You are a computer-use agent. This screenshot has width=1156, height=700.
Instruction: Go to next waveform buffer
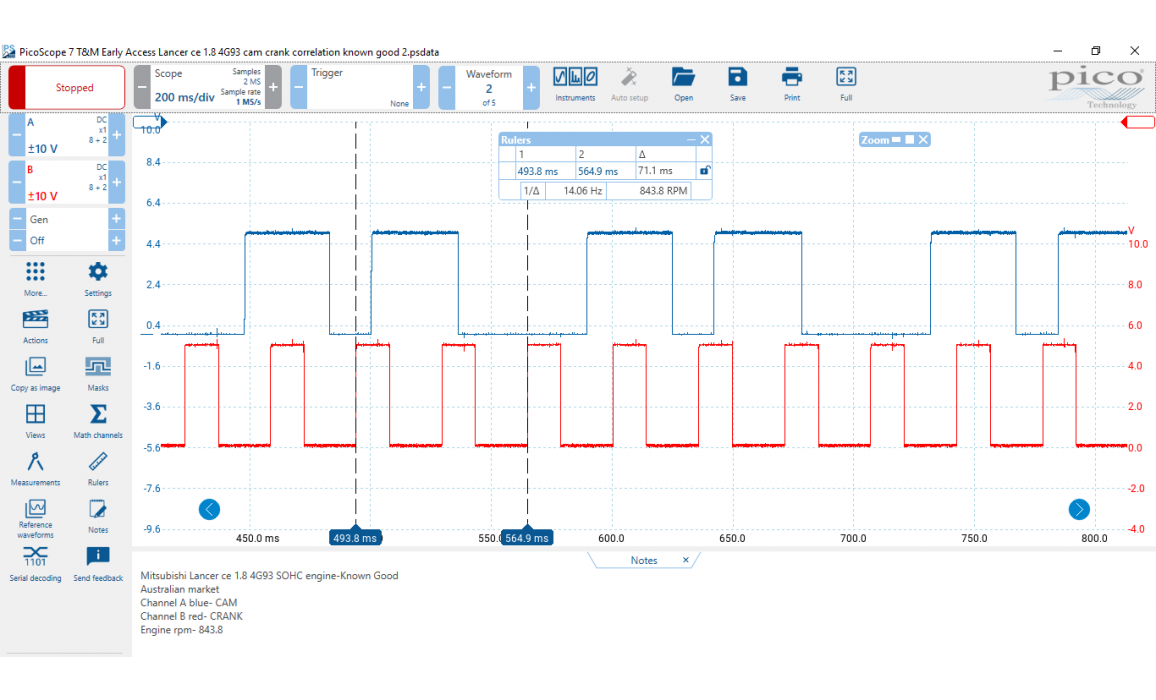(x=531, y=88)
